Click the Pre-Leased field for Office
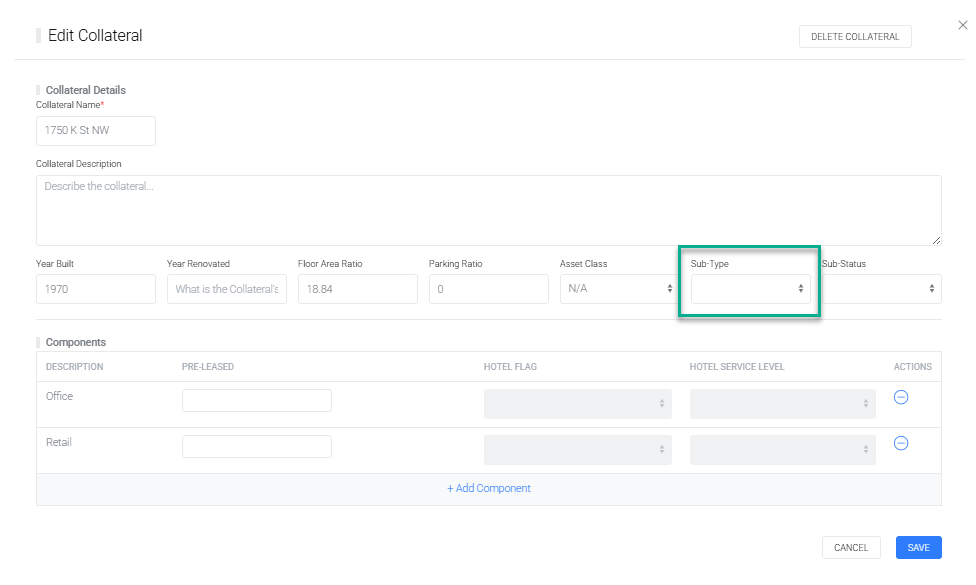This screenshot has height=585, width=976. pyautogui.click(x=256, y=400)
